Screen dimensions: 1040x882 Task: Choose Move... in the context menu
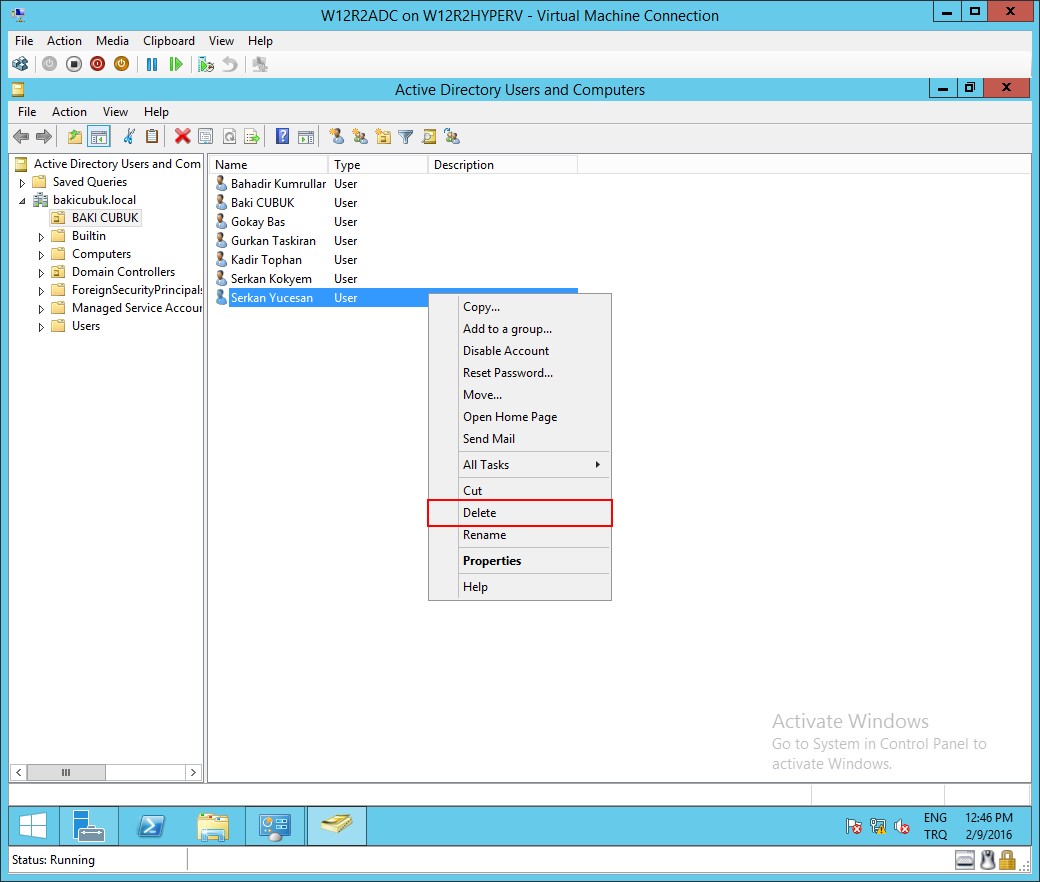[x=520, y=395]
